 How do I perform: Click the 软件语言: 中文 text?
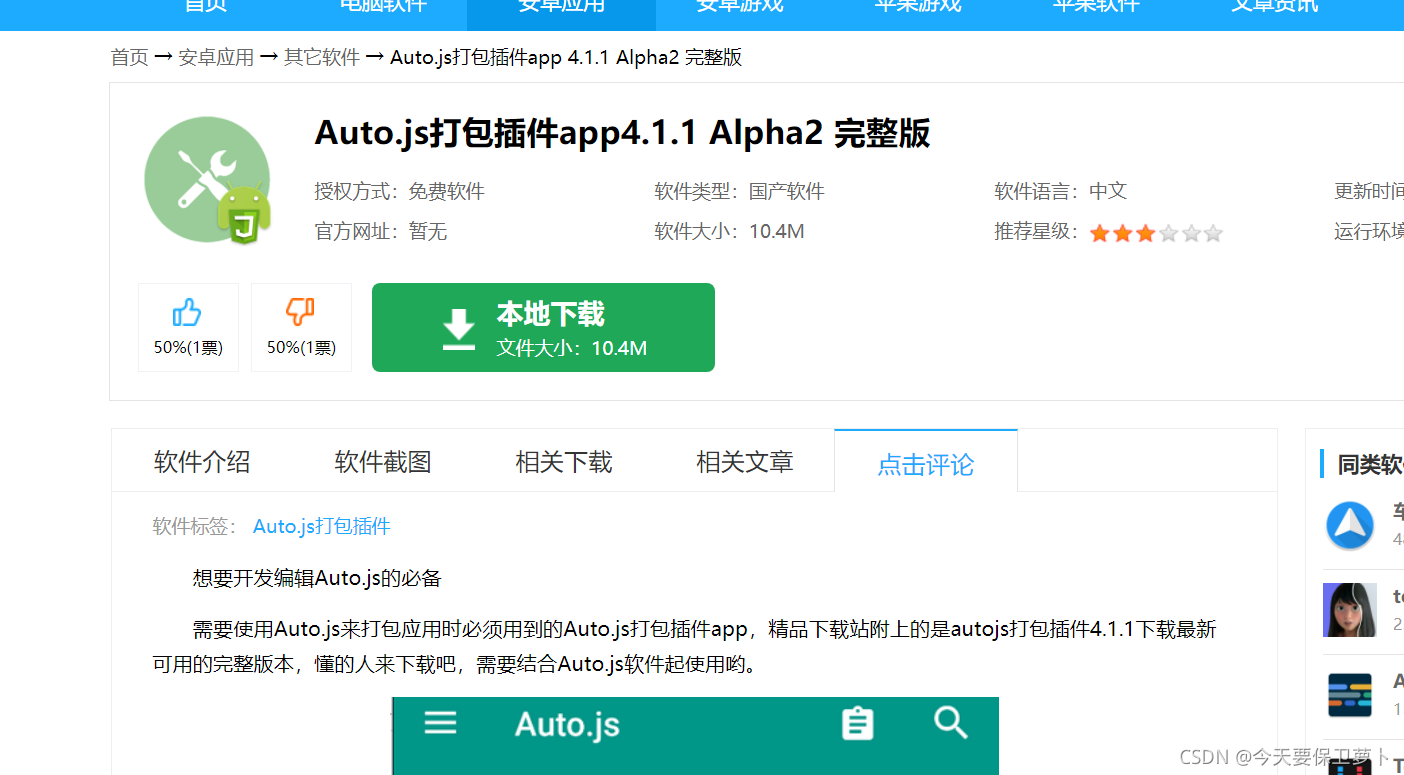(1060, 191)
